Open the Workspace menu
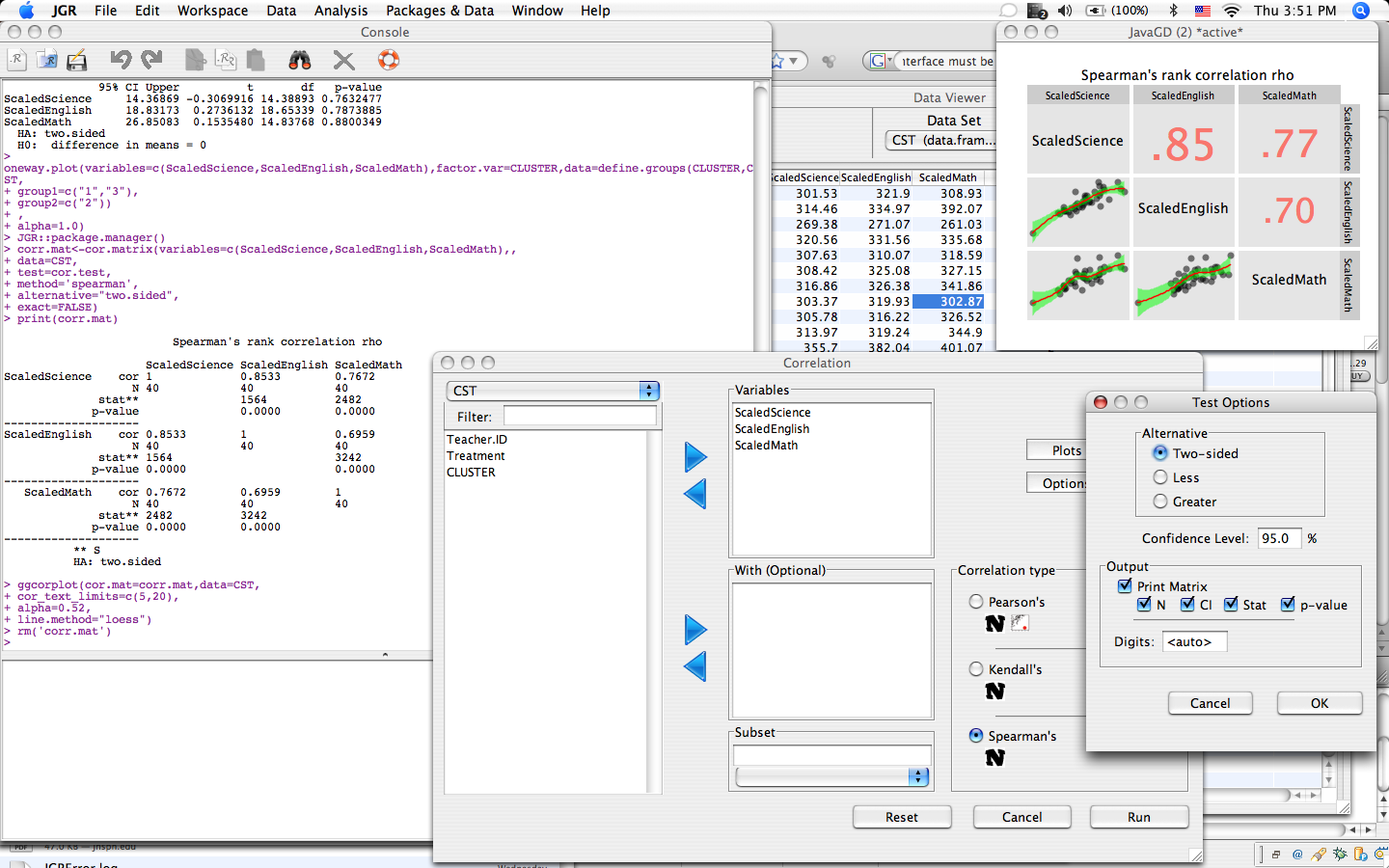 coord(212,11)
